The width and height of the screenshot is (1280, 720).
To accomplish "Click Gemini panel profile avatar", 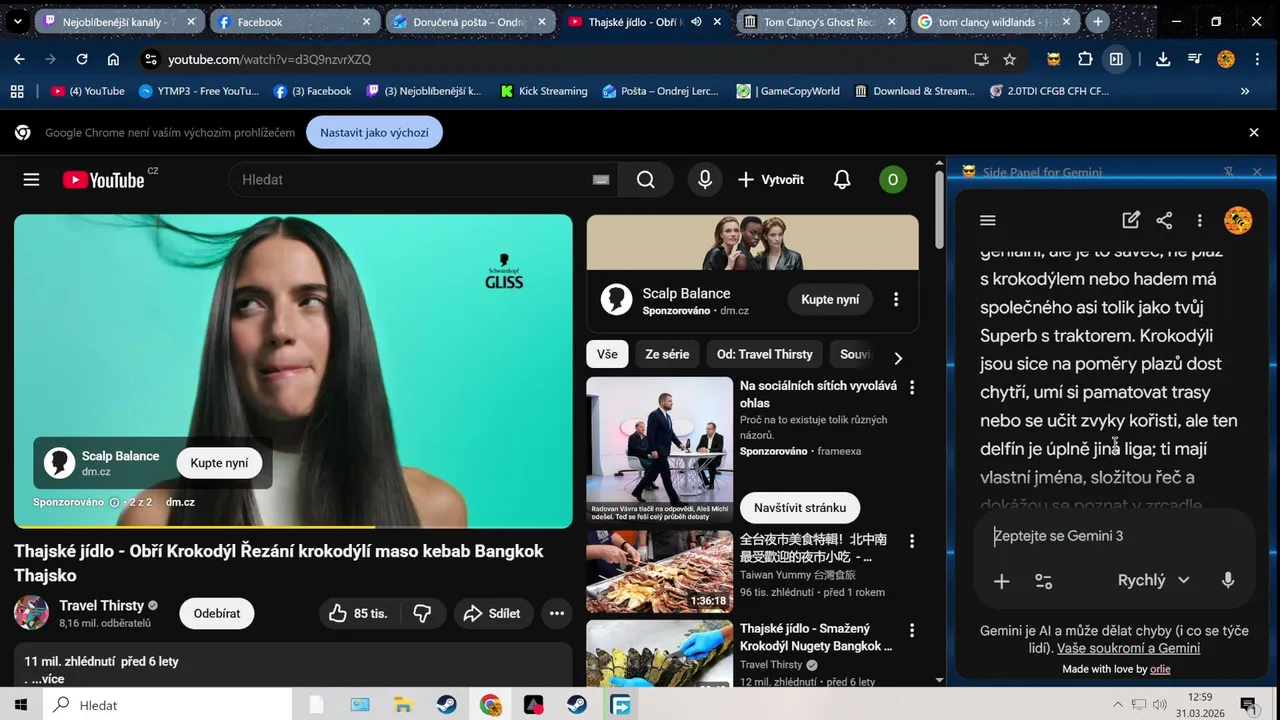I will click(1238, 220).
